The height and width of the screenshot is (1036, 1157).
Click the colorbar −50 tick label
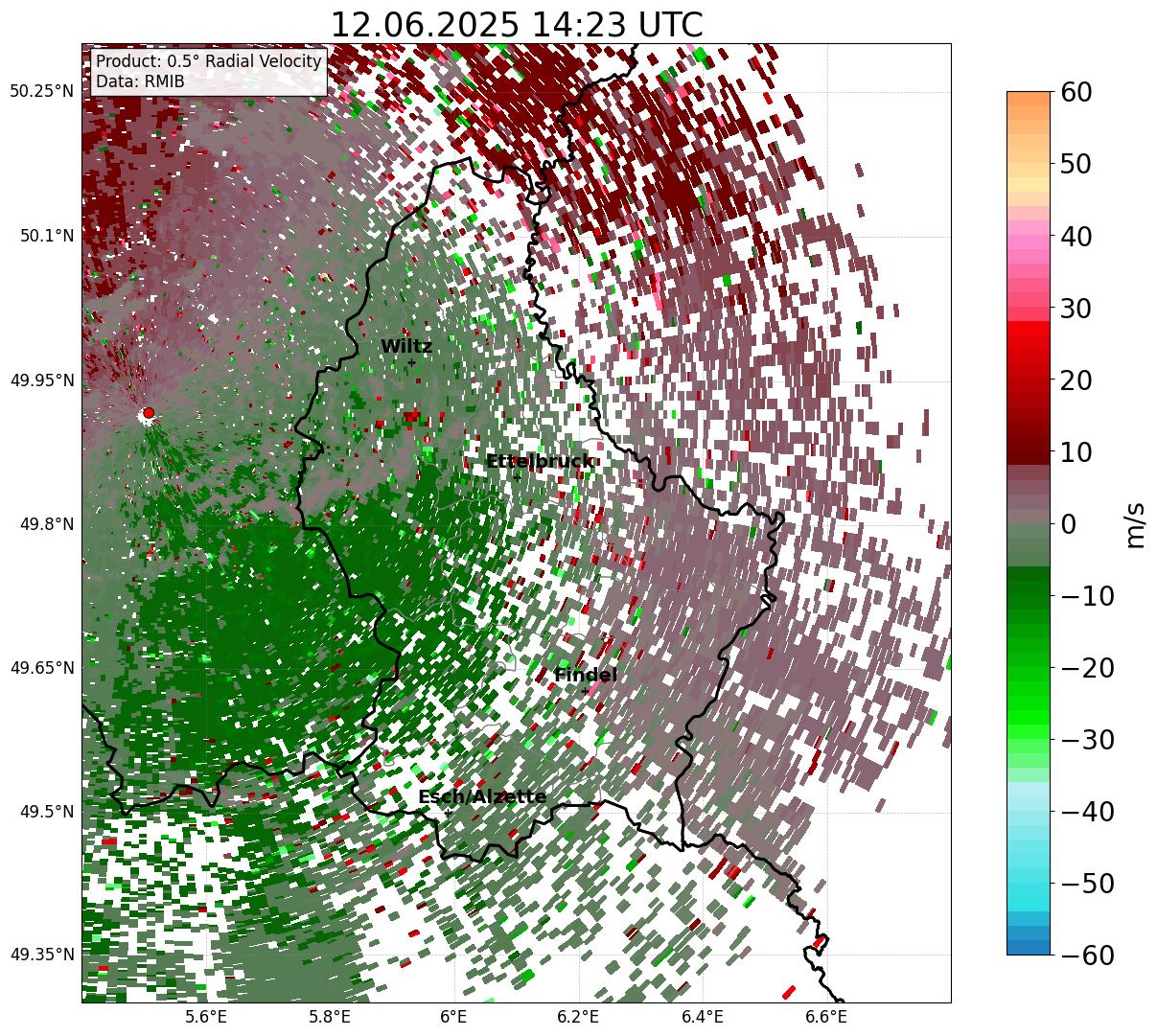tap(1086, 883)
